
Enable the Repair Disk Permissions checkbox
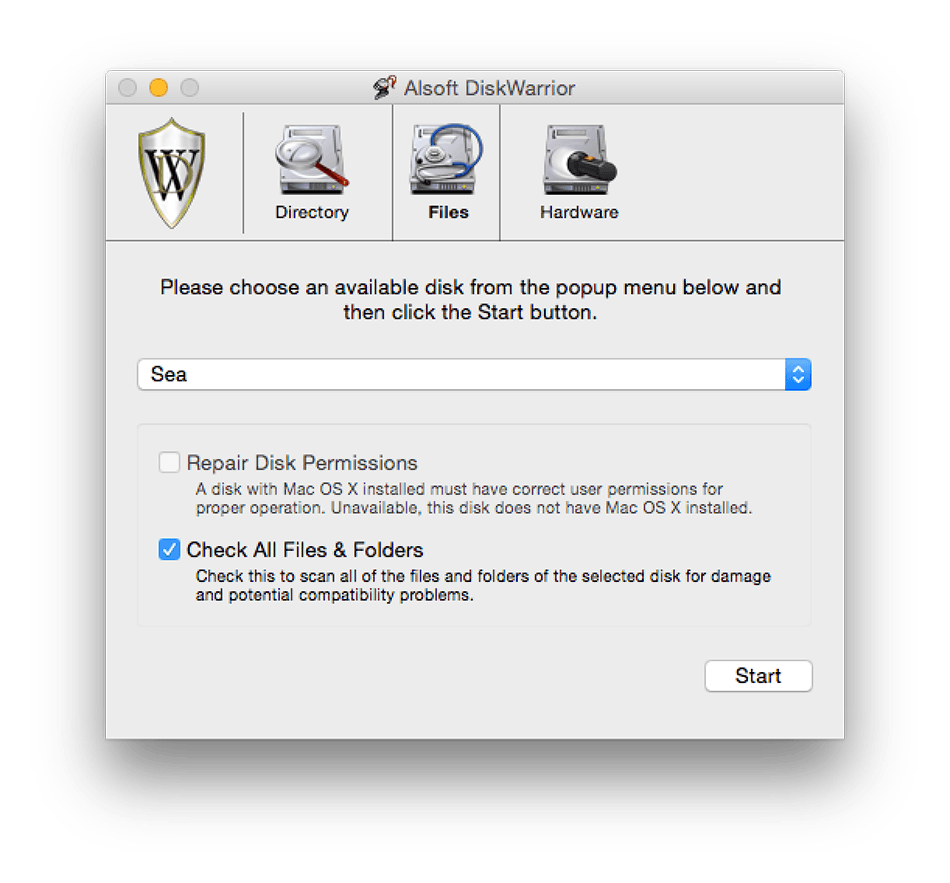point(169,462)
